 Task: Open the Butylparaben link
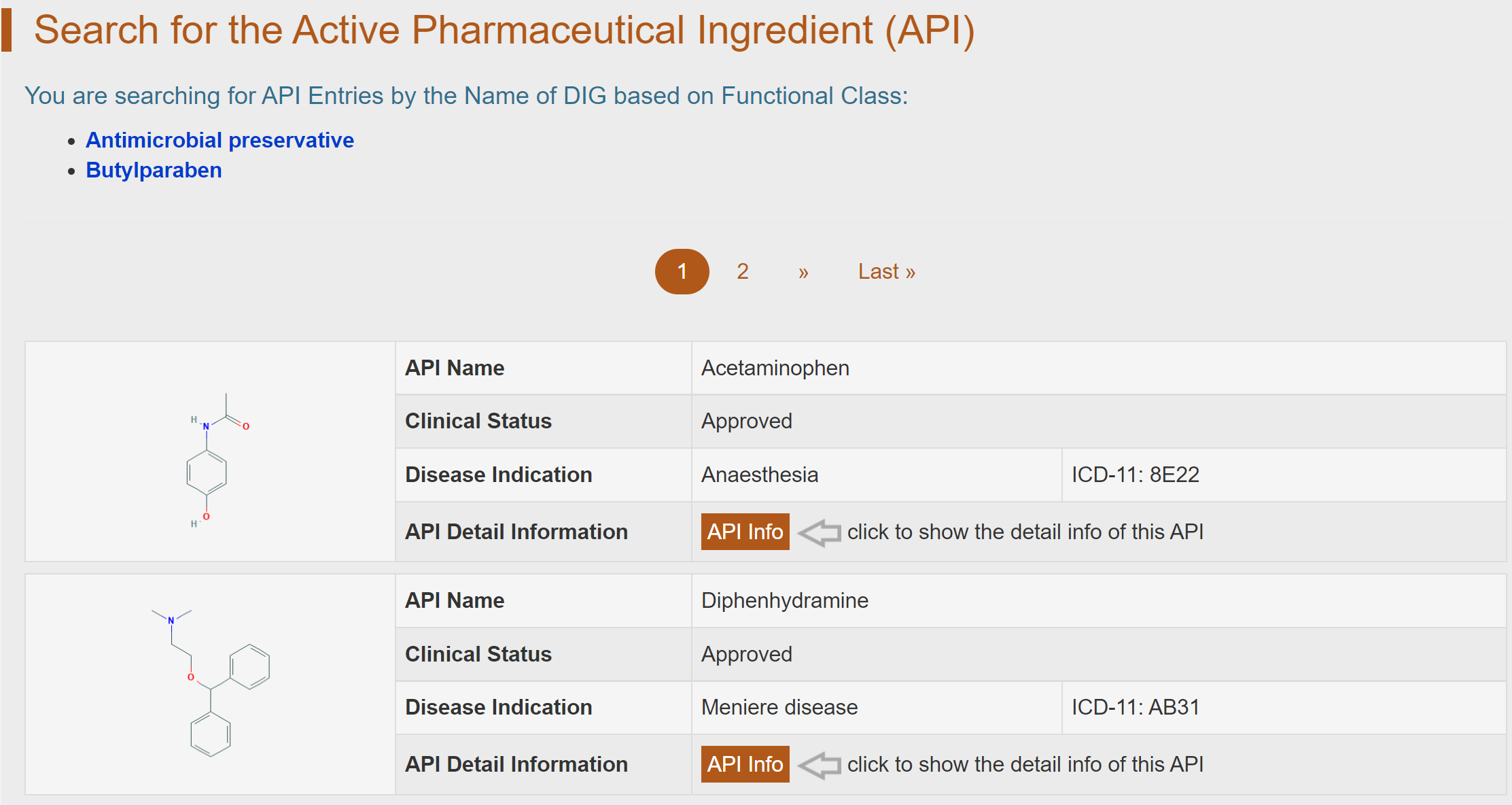[154, 170]
